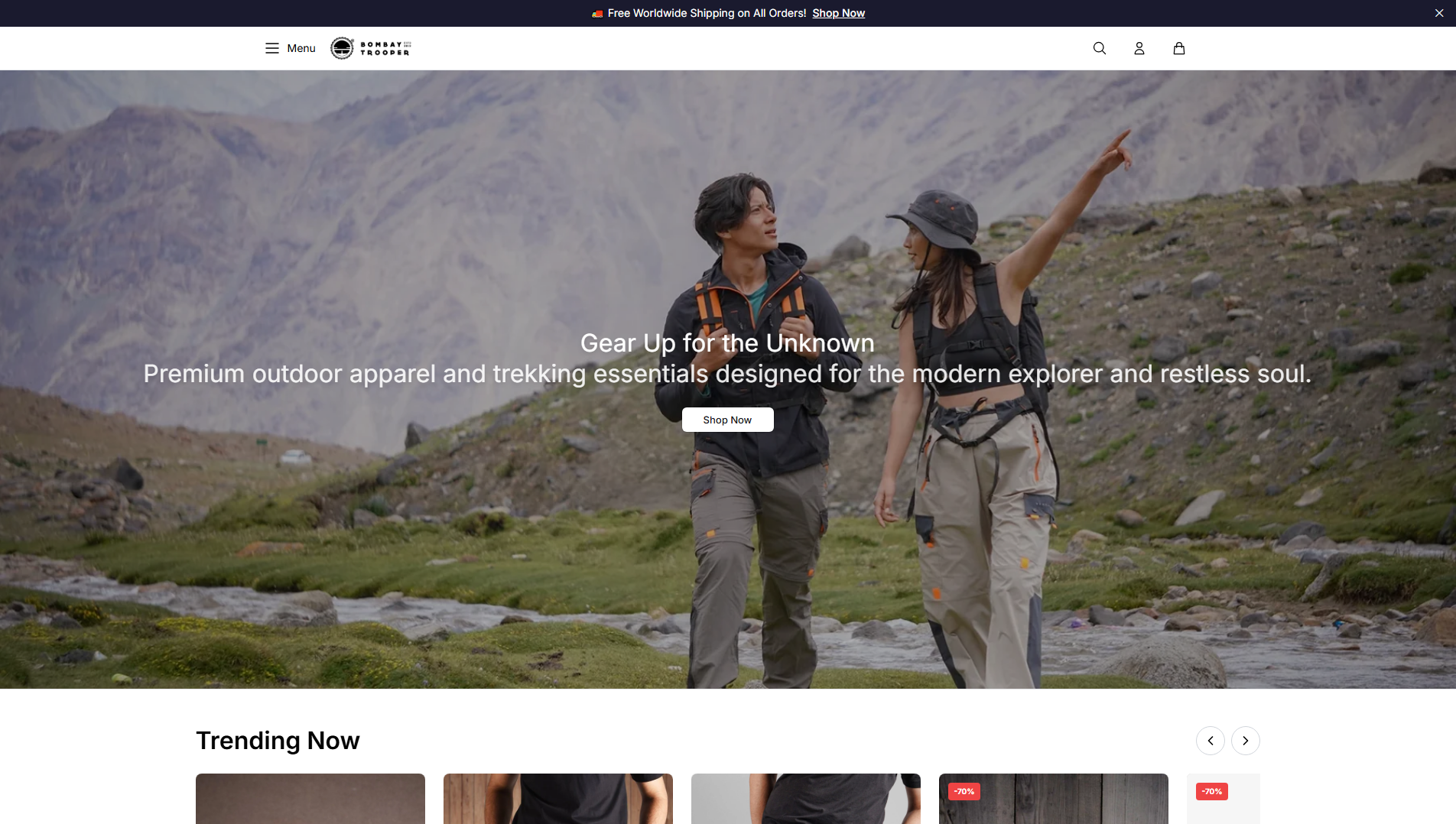The width and height of the screenshot is (1456, 824).
Task: Dismiss the free shipping announcement bar
Action: 1439,13
